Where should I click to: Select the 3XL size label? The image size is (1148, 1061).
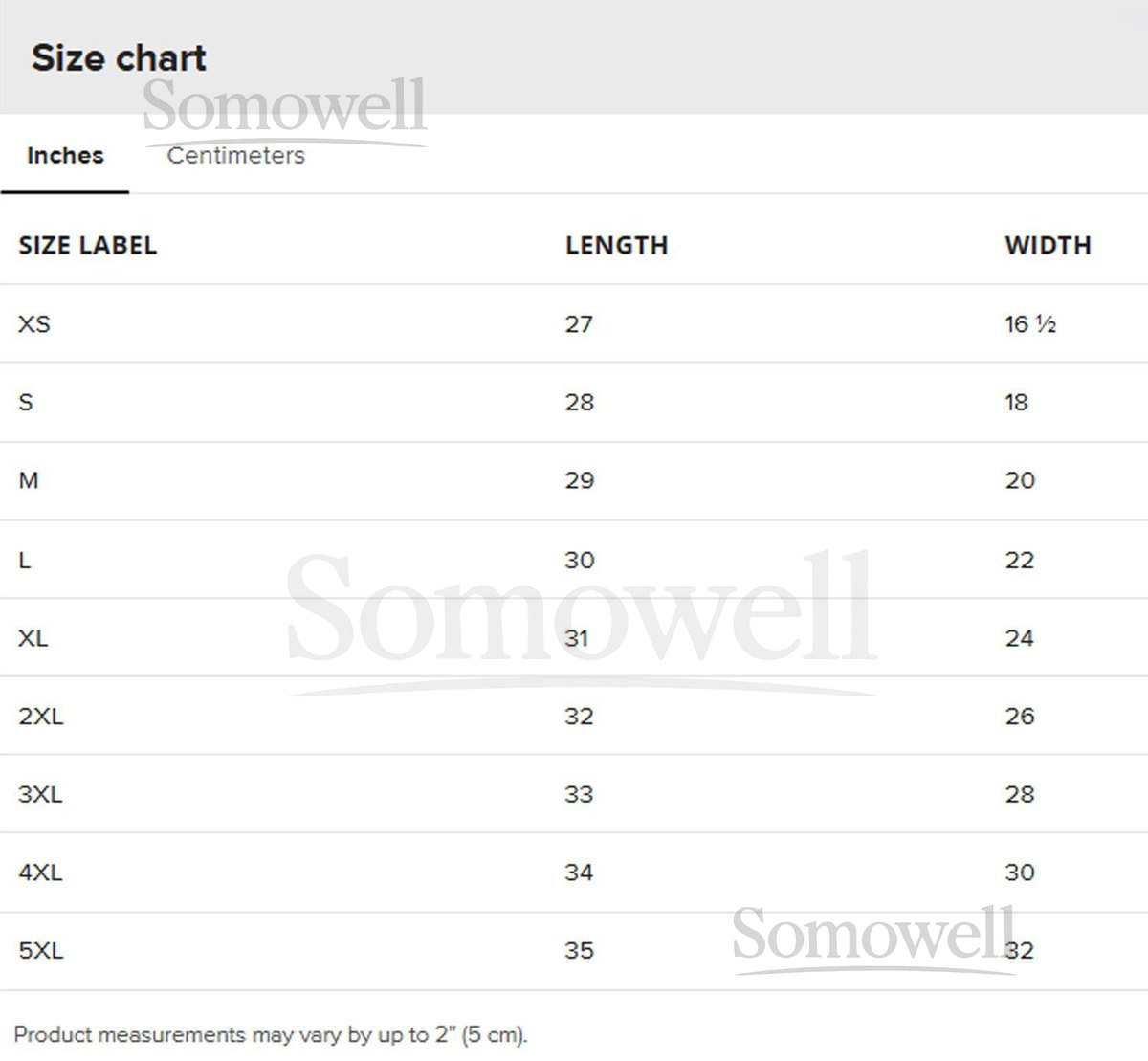click(x=40, y=794)
